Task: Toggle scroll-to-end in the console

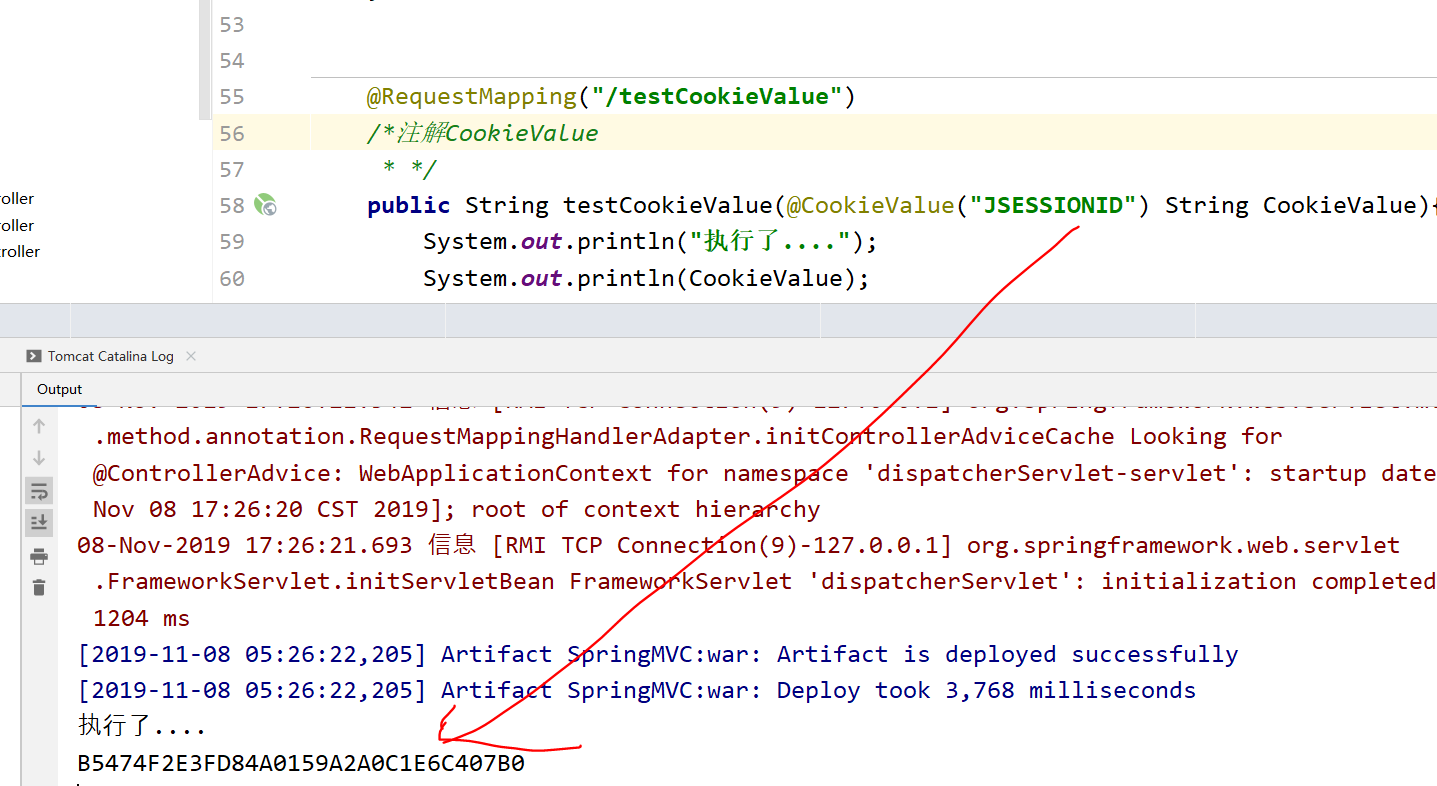Action: click(39, 522)
